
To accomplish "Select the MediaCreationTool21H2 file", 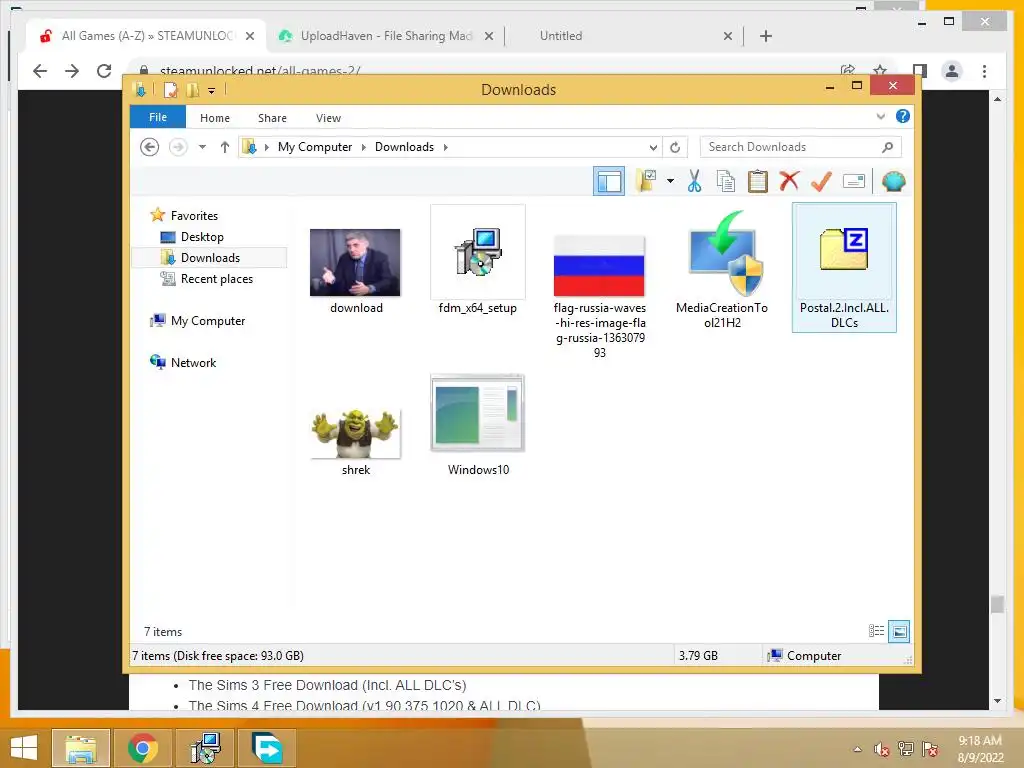I will click(722, 269).
